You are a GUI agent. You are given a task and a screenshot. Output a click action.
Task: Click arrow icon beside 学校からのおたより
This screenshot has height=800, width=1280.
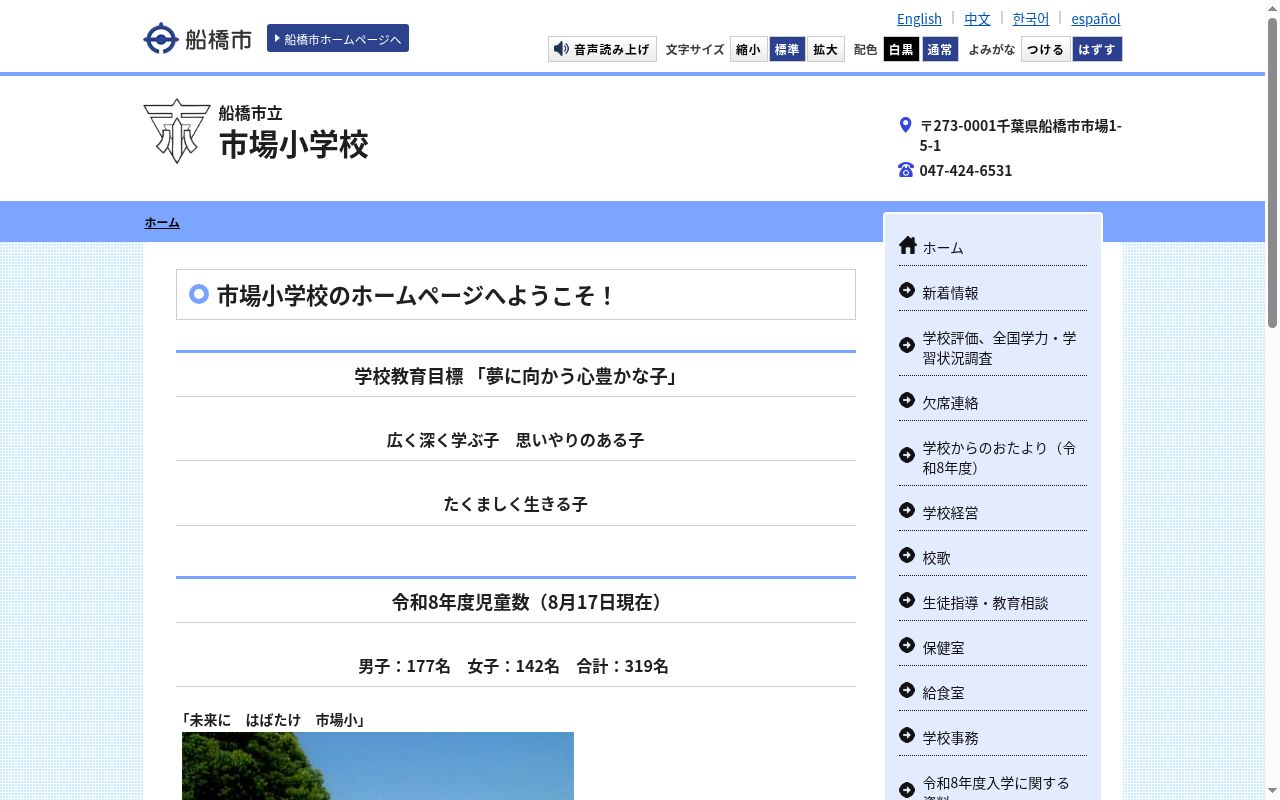907,455
